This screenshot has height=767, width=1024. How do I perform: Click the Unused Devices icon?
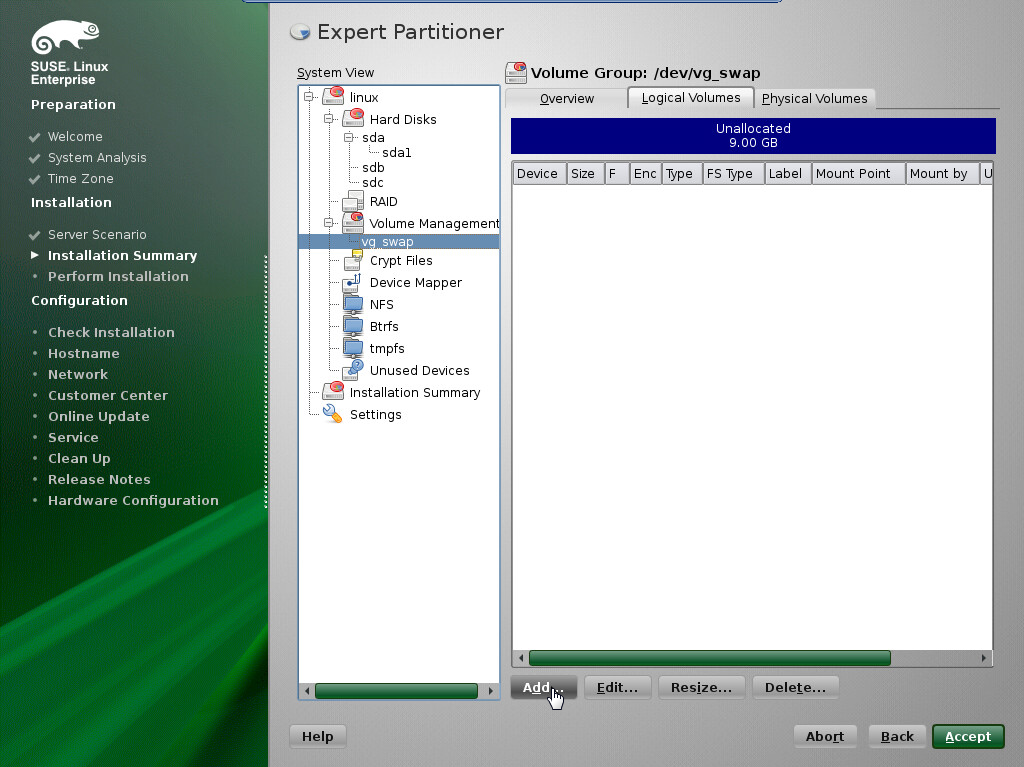tap(354, 370)
